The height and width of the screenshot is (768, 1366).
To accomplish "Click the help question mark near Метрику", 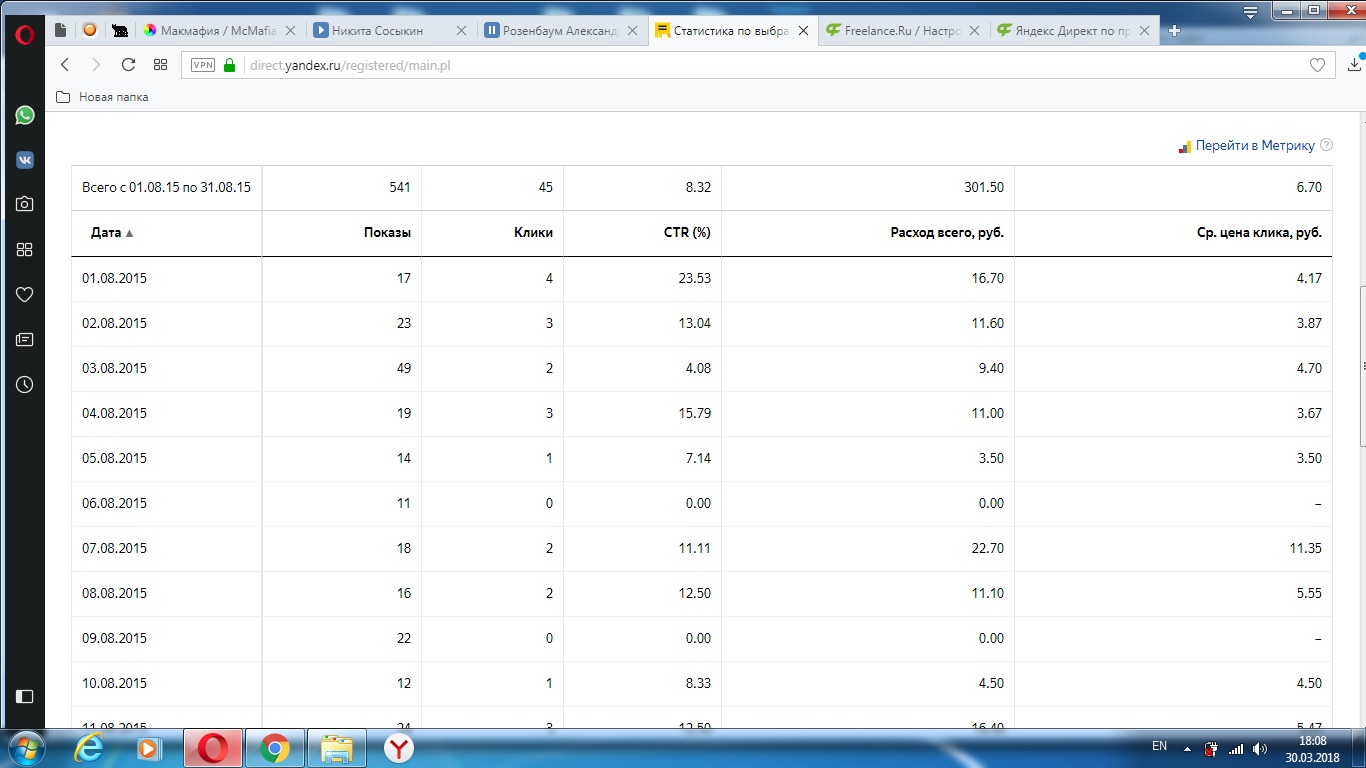I will 1326,145.
